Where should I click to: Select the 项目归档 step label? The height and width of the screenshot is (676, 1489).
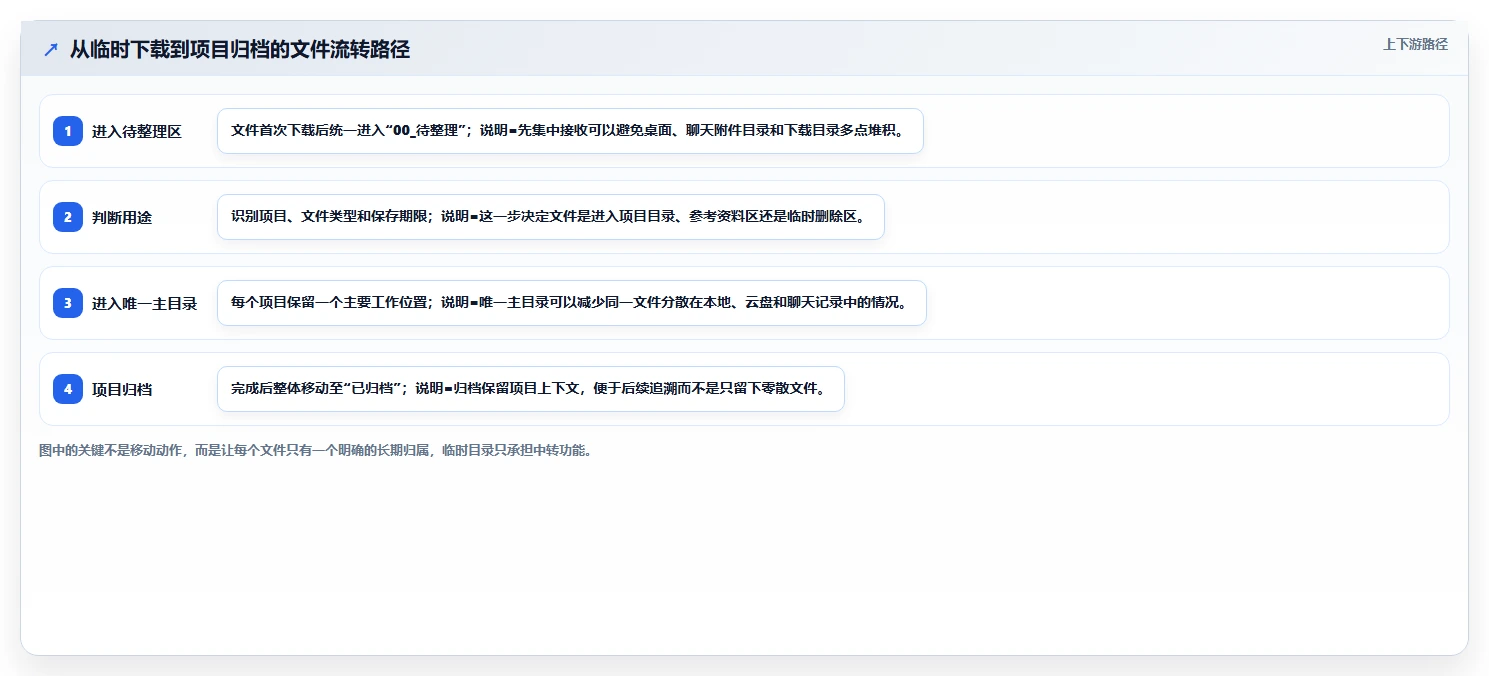click(122, 389)
